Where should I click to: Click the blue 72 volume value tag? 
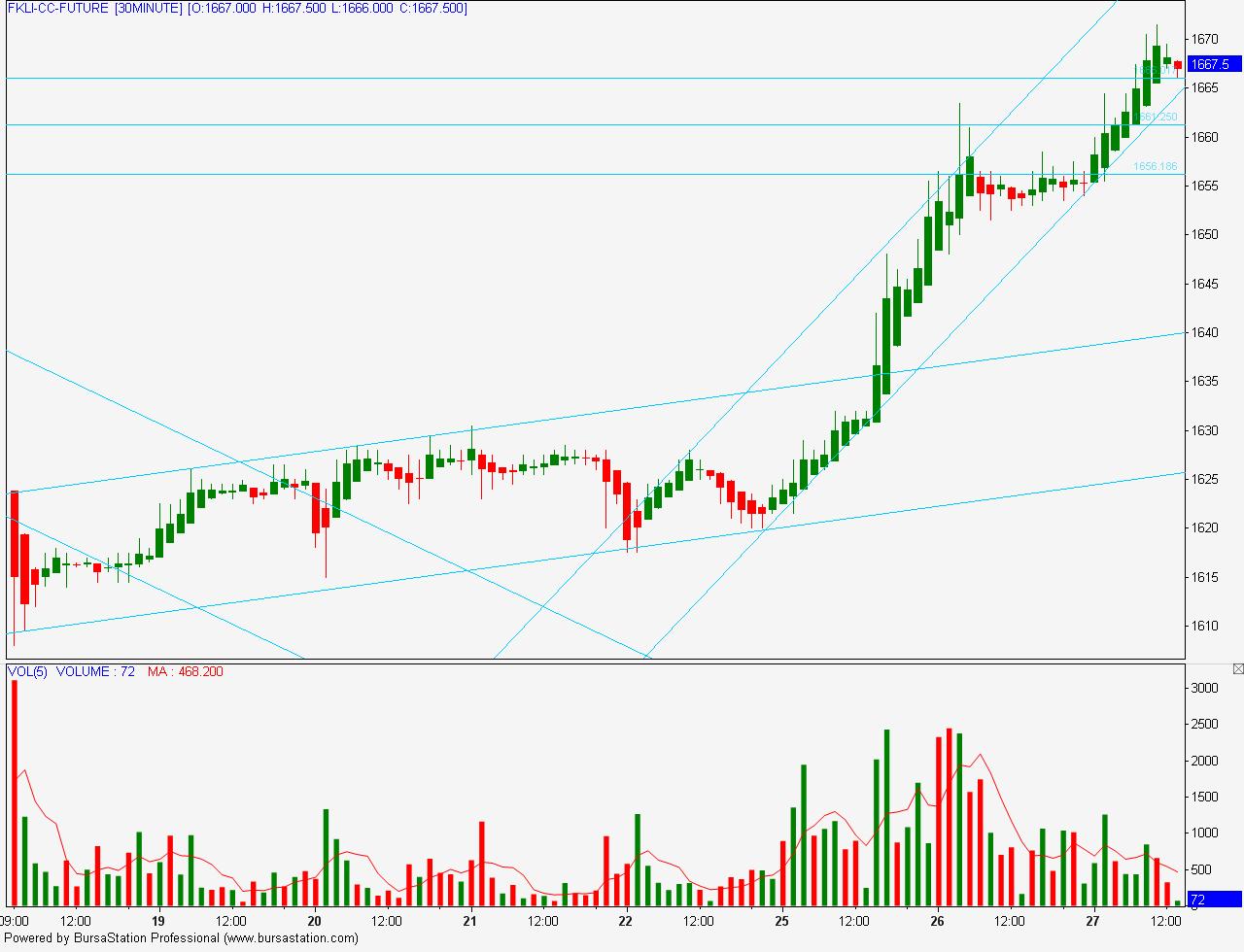[1210, 900]
